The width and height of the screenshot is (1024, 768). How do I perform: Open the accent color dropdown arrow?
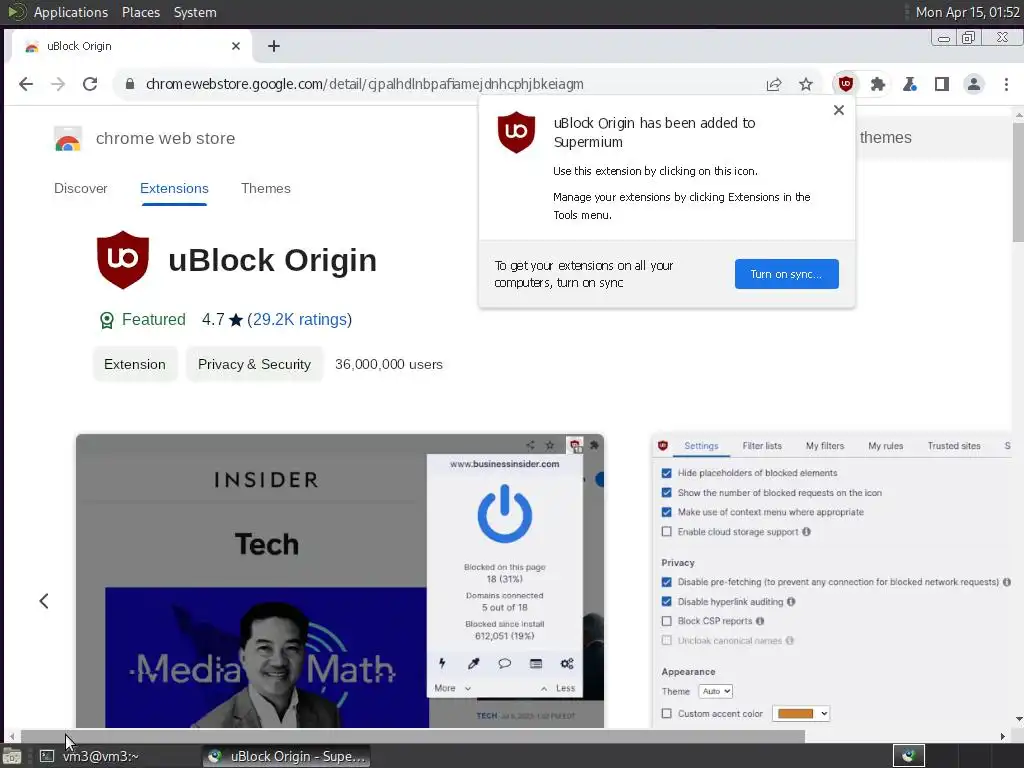pos(824,714)
